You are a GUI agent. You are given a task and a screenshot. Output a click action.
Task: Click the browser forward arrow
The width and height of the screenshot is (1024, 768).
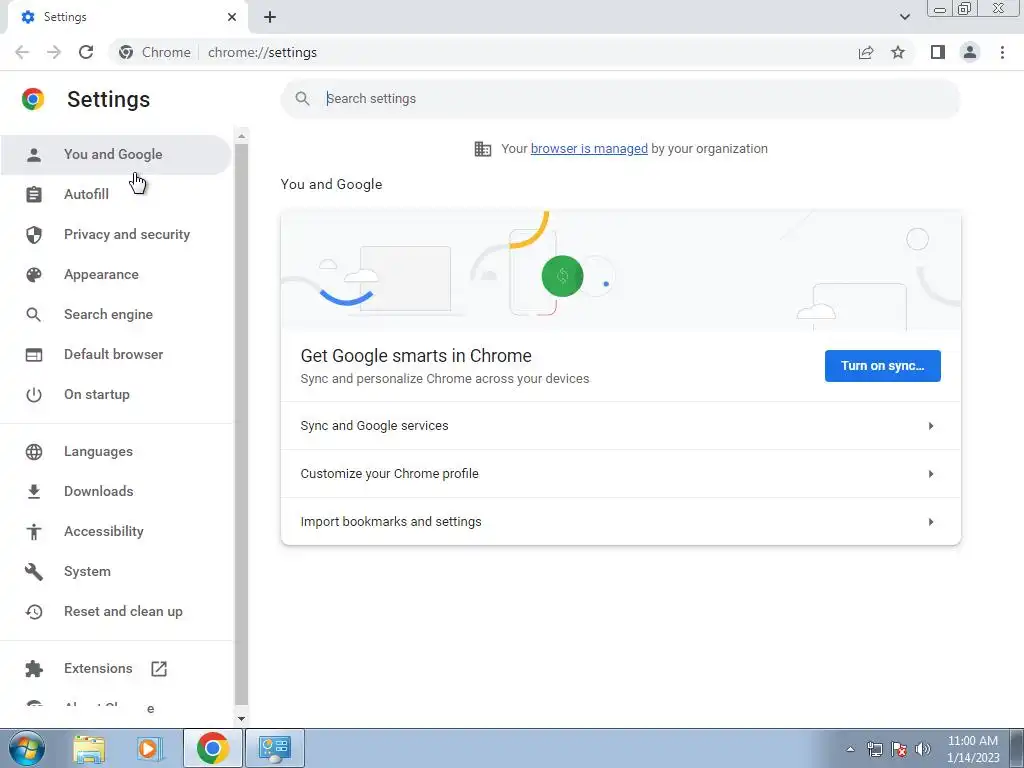click(54, 52)
